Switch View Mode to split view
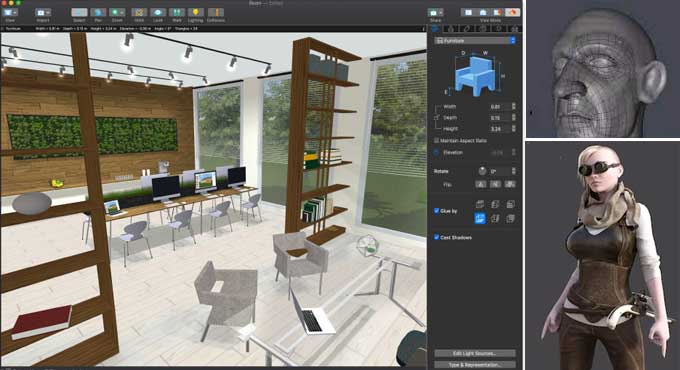The width and height of the screenshot is (680, 370). (497, 13)
